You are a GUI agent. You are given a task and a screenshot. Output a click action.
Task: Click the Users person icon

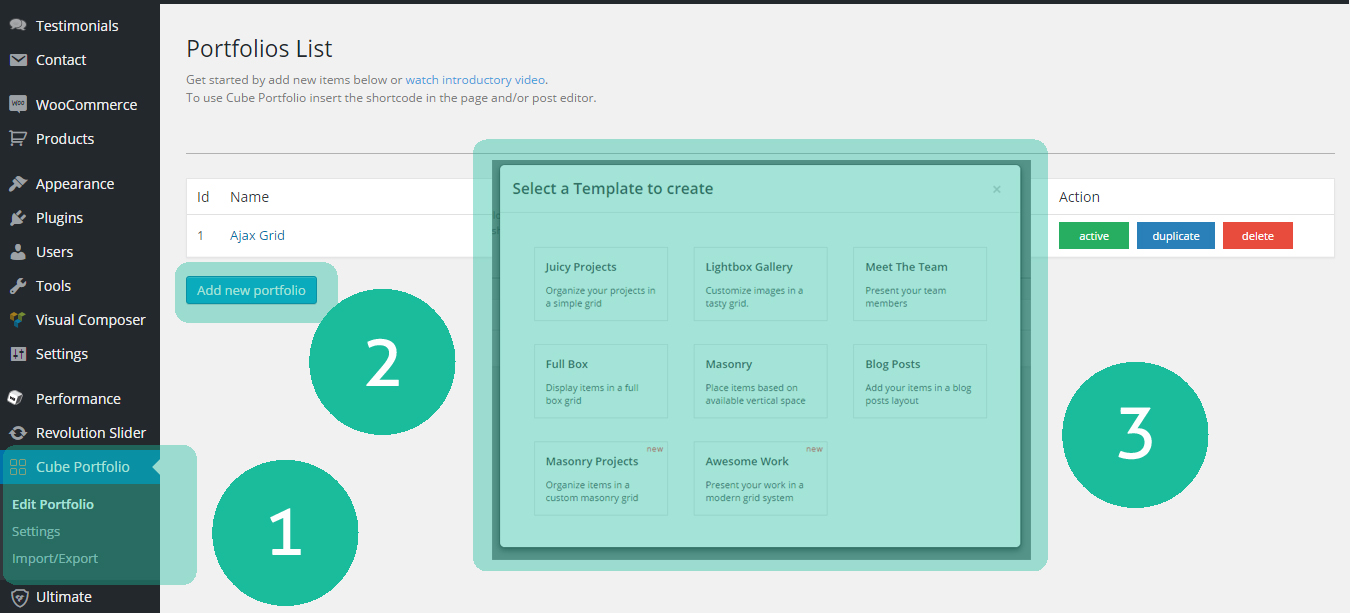tap(18, 252)
